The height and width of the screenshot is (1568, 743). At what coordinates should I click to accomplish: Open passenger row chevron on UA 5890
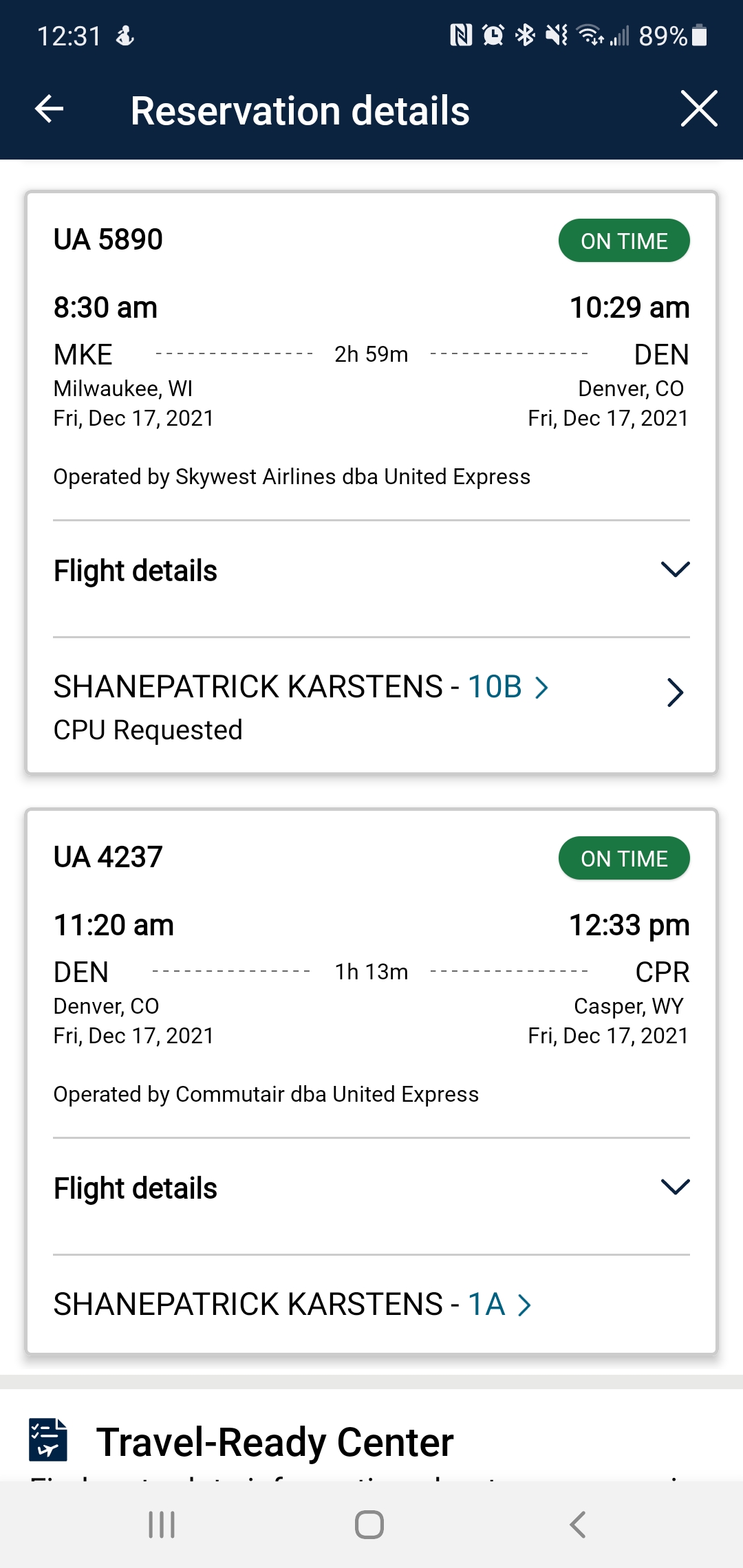point(674,693)
